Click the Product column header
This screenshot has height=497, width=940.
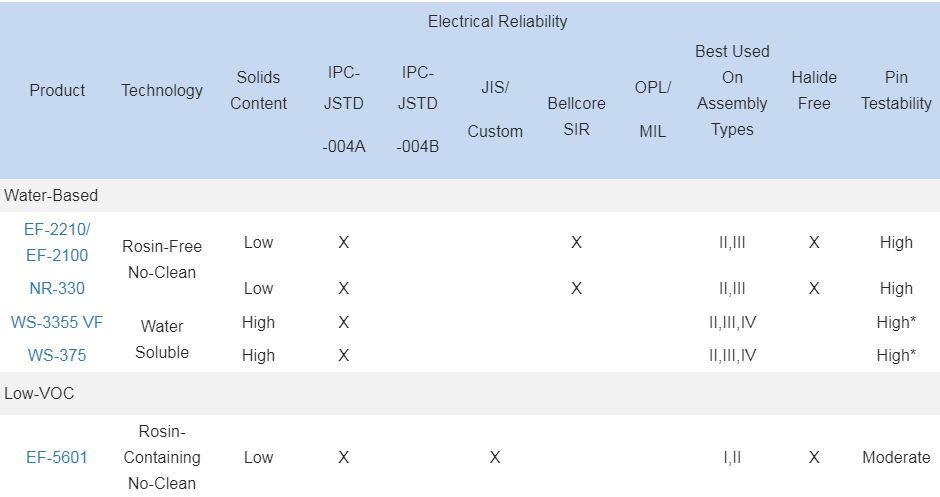click(57, 90)
